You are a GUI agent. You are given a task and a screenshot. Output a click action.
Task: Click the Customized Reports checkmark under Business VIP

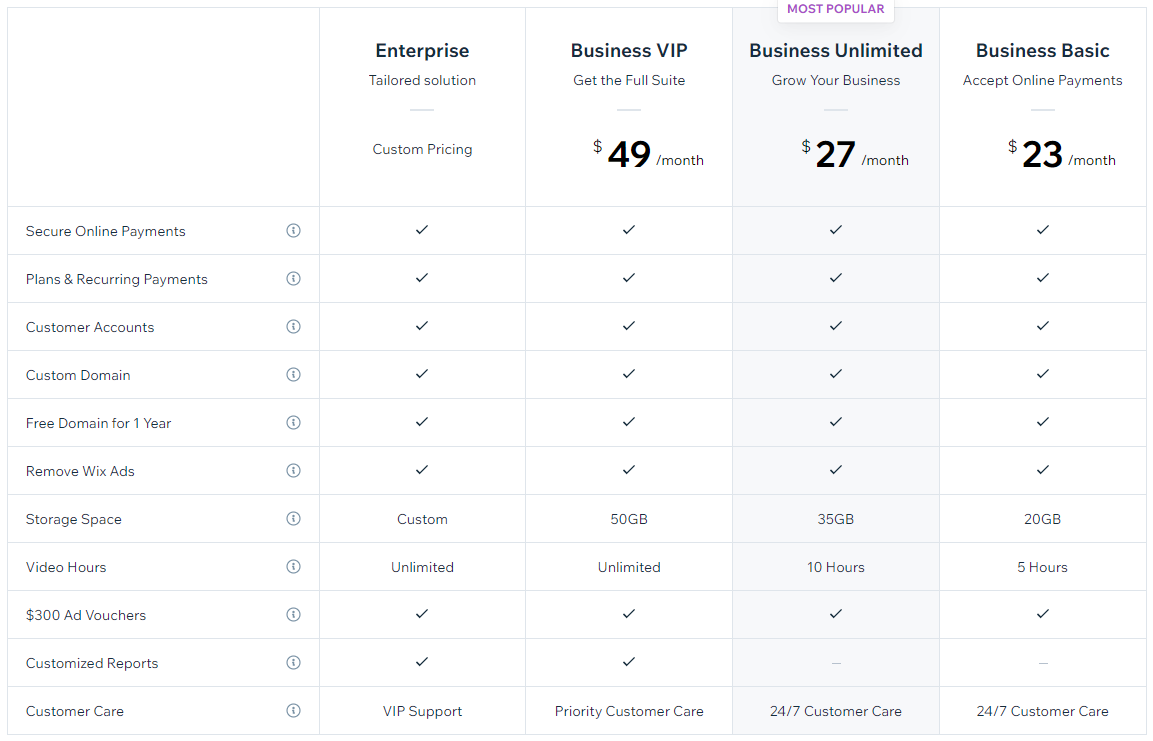tap(628, 662)
